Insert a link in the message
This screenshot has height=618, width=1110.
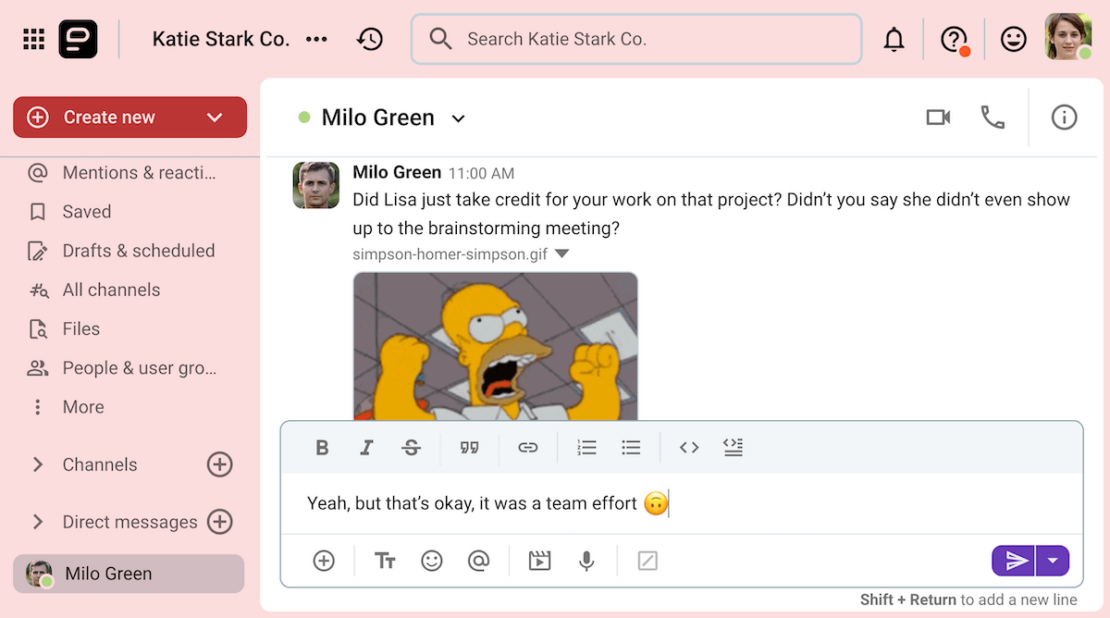pos(528,448)
